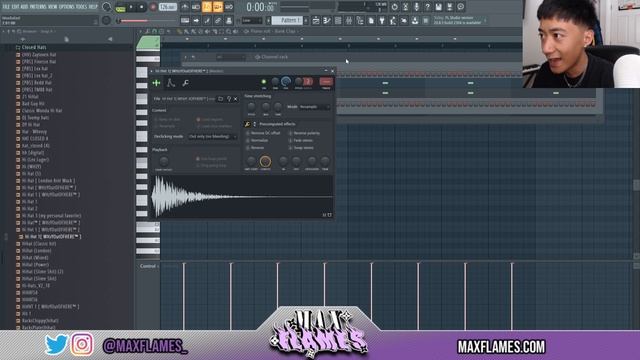Select the envelope/instrument settings tab icon
The height and width of the screenshot is (360, 640).
(171, 83)
